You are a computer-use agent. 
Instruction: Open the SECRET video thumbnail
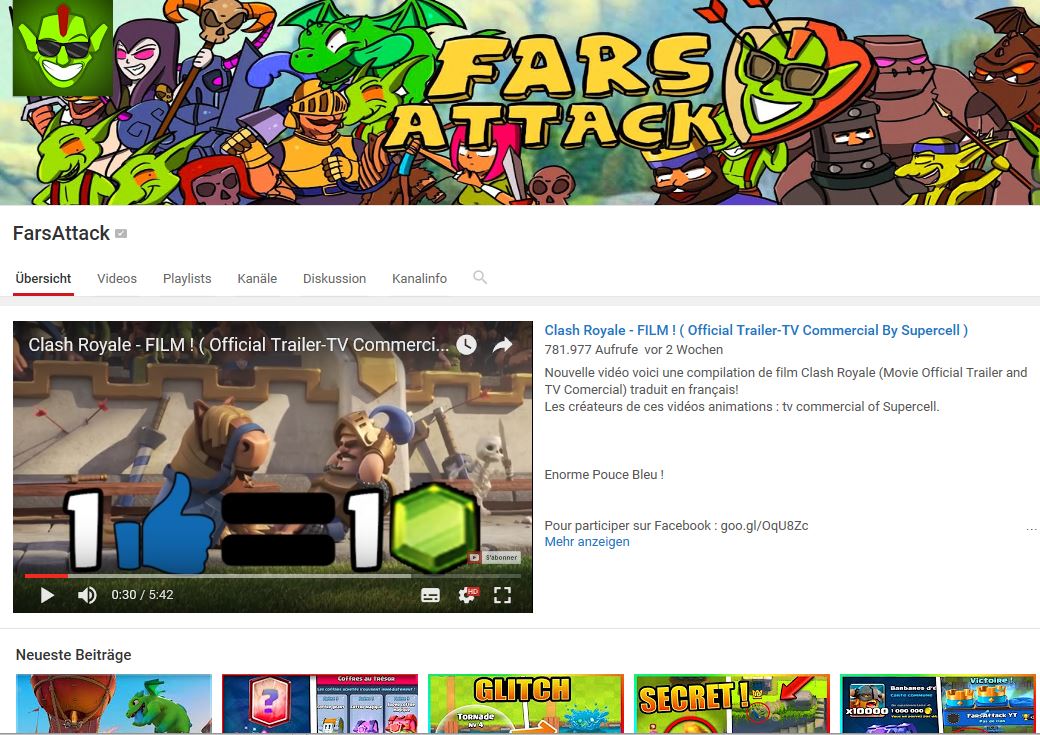click(732, 704)
